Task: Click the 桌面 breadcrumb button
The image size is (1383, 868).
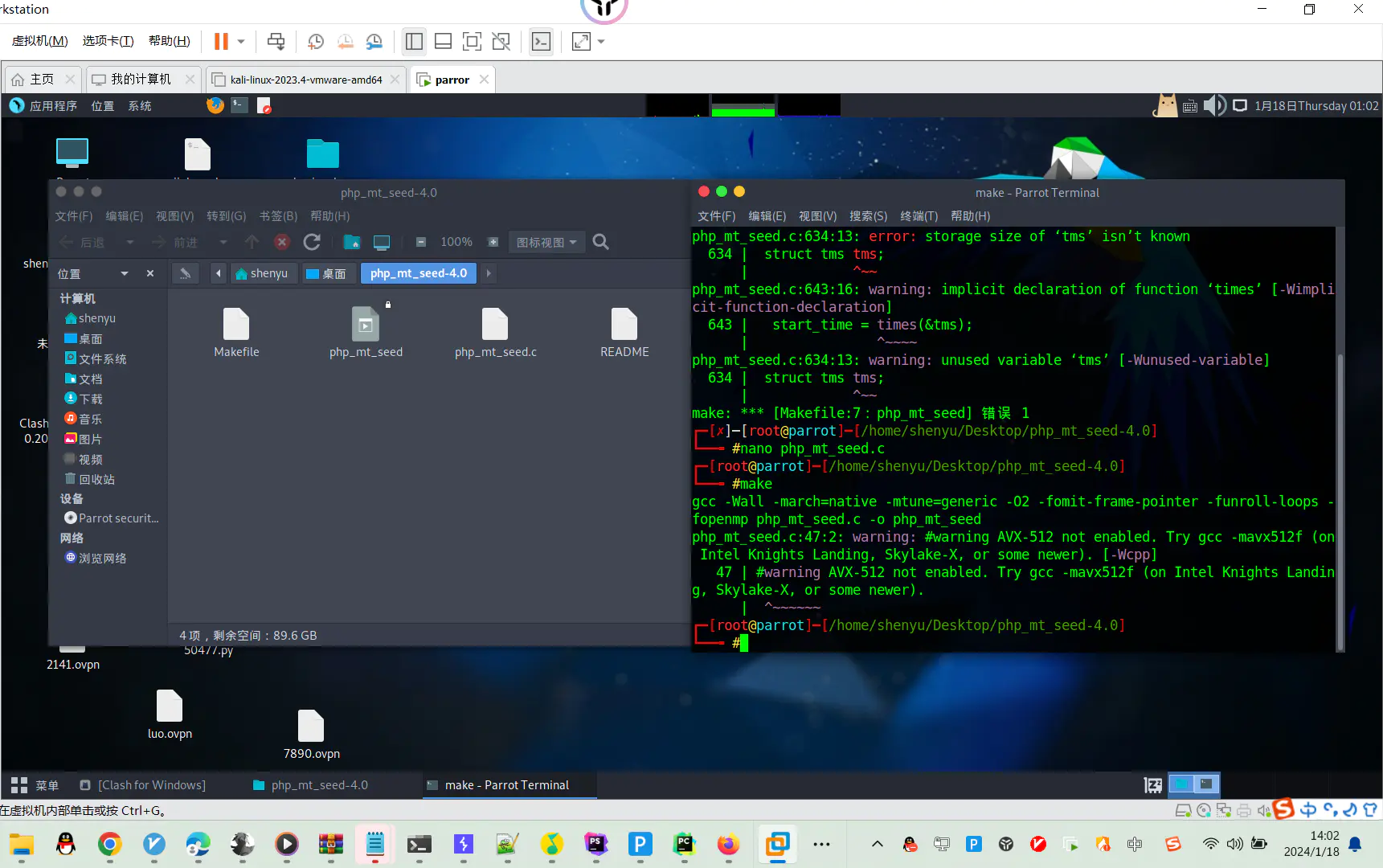Action: pyautogui.click(x=327, y=273)
